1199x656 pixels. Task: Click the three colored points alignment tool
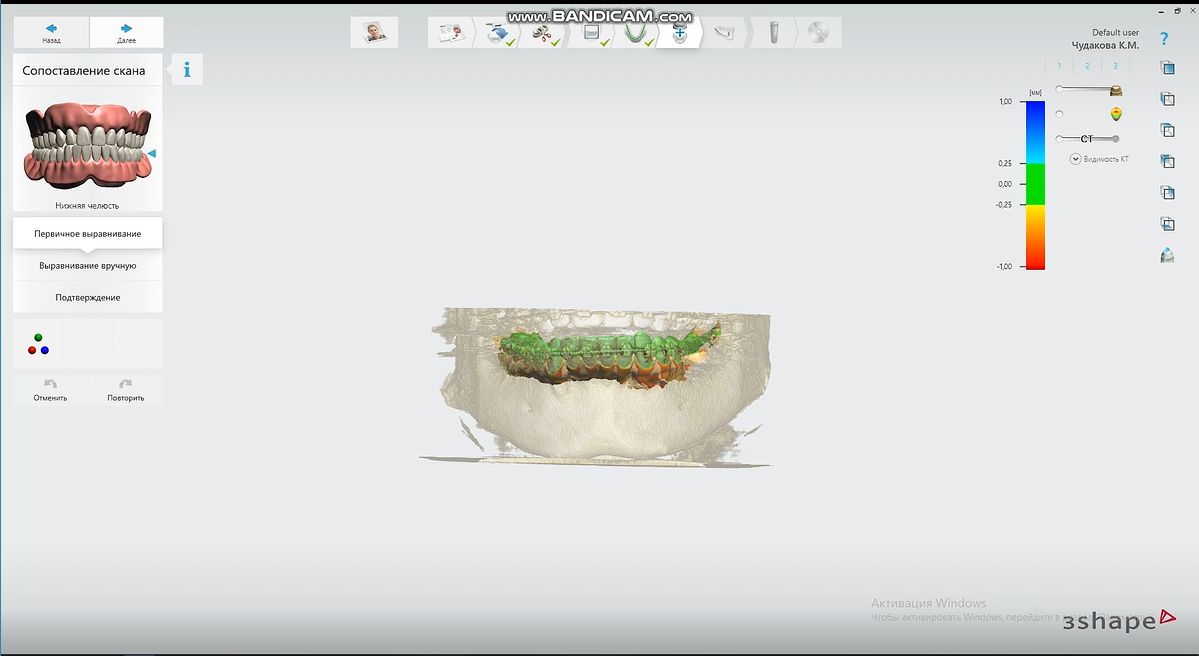38,344
